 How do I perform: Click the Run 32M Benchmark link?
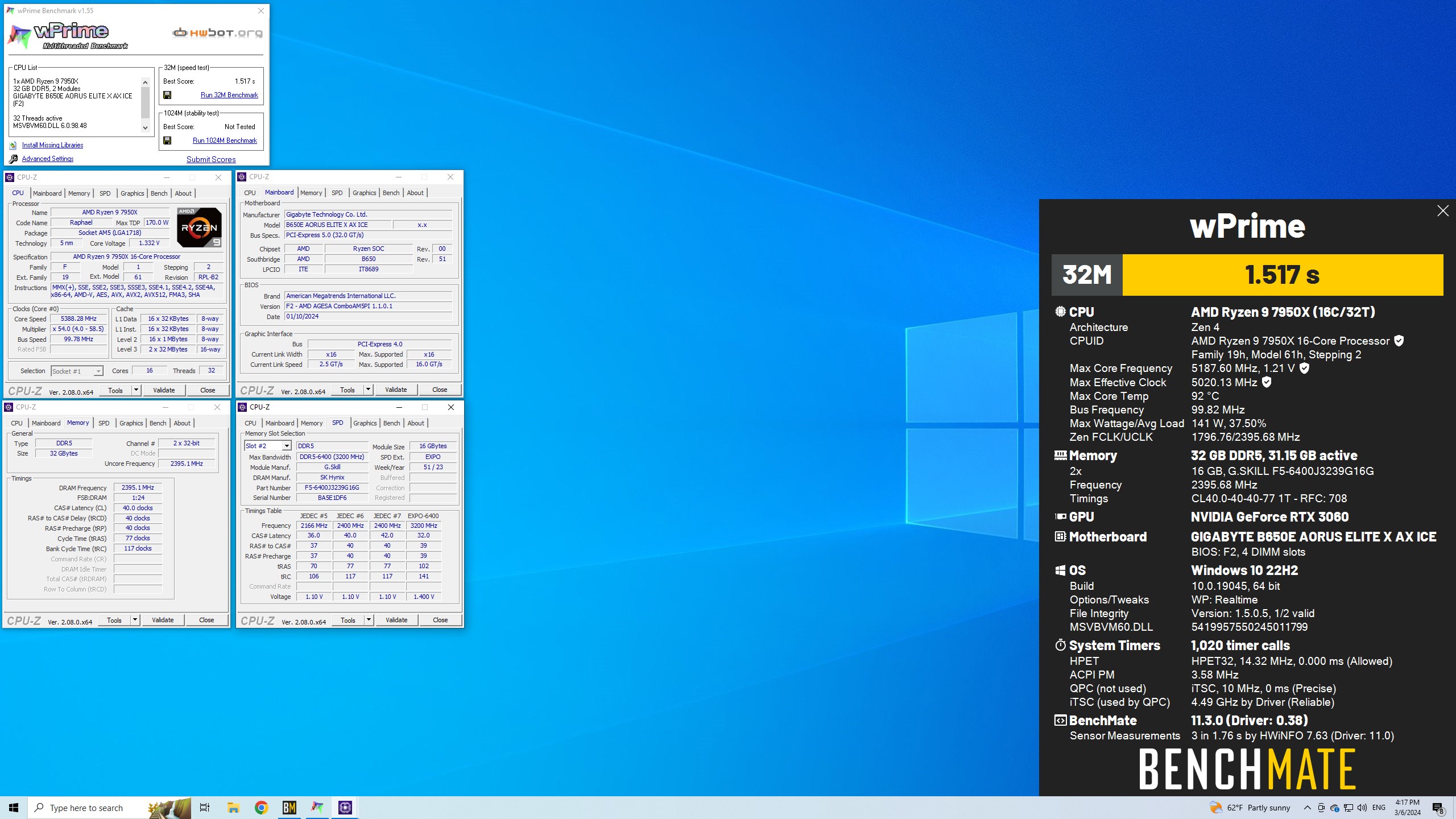point(229,95)
